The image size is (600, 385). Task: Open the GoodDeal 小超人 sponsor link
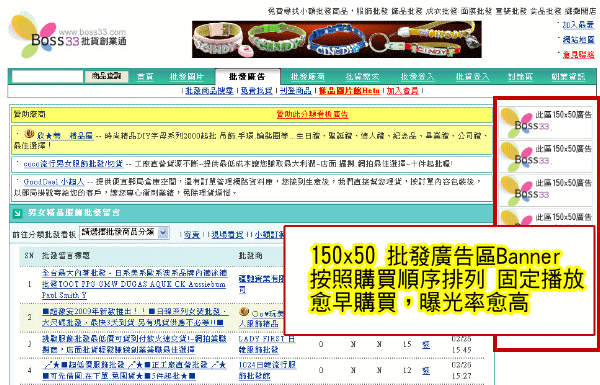54,181
